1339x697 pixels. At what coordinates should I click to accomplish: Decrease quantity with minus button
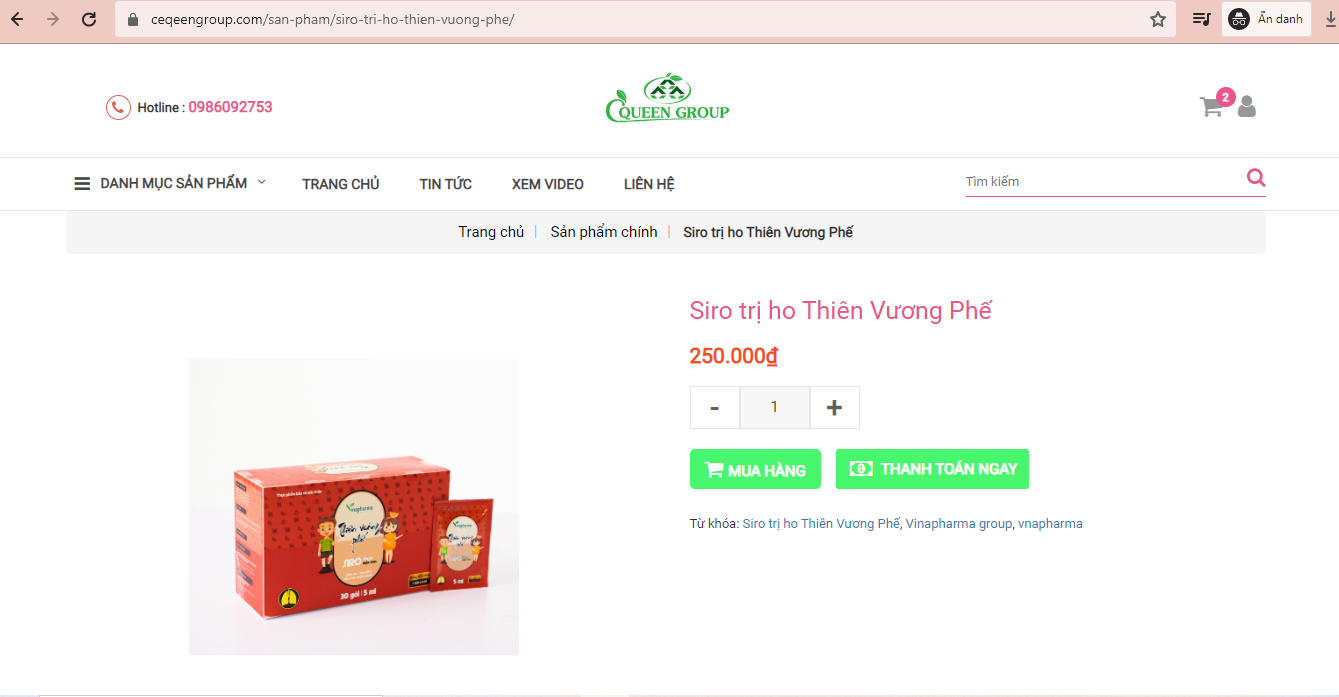point(715,408)
